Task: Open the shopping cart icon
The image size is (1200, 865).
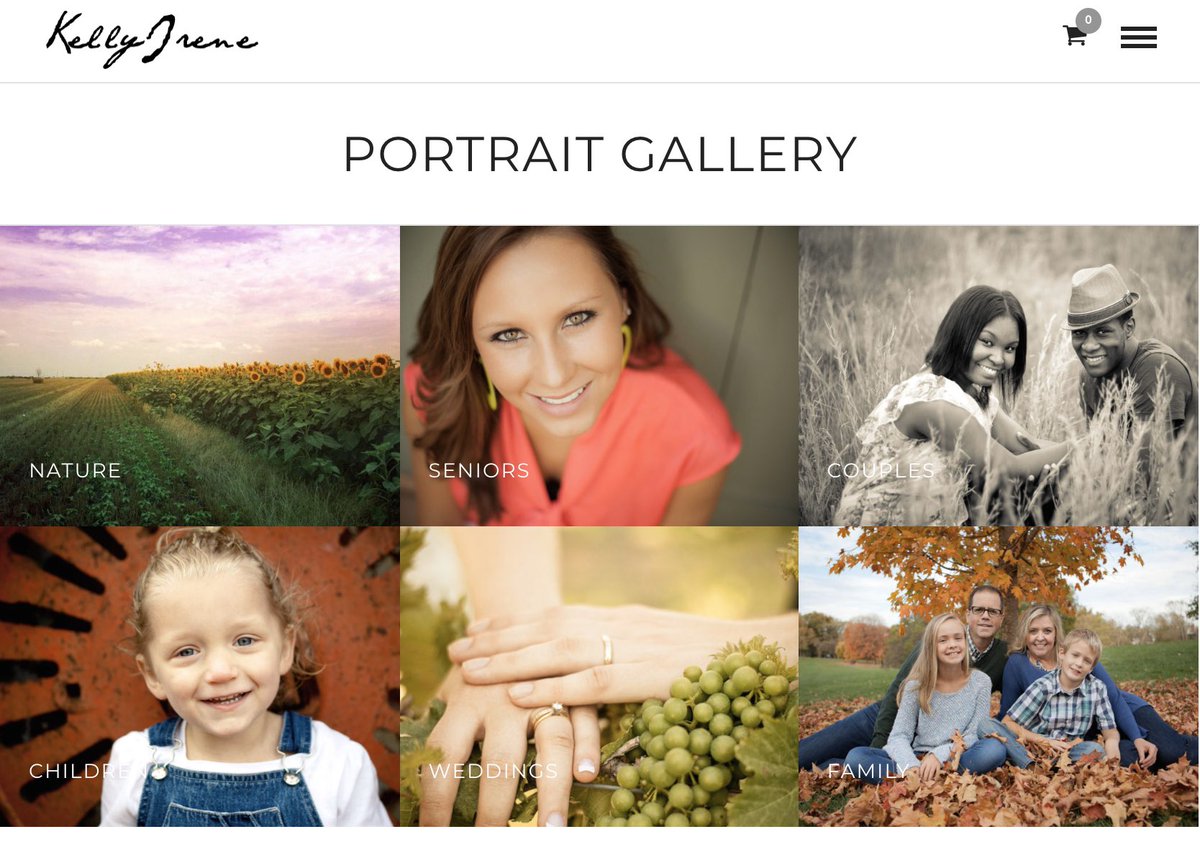Action: 1075,36
